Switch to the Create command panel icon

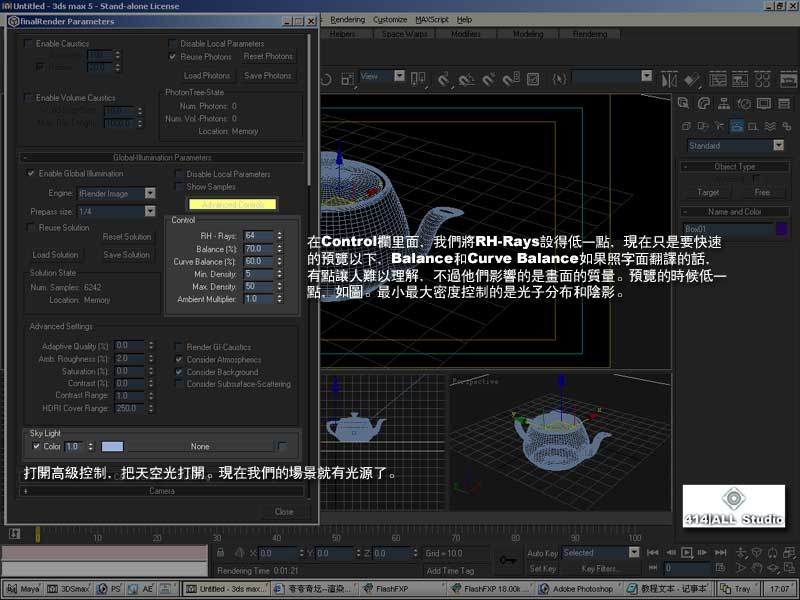(x=684, y=104)
